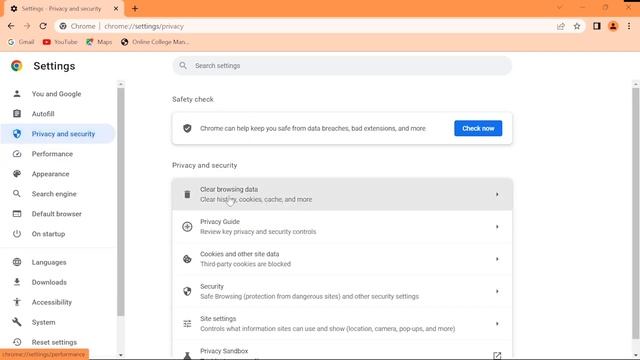Open Chrome three-dot menu
Screen dimensions: 640x360
point(629,26)
